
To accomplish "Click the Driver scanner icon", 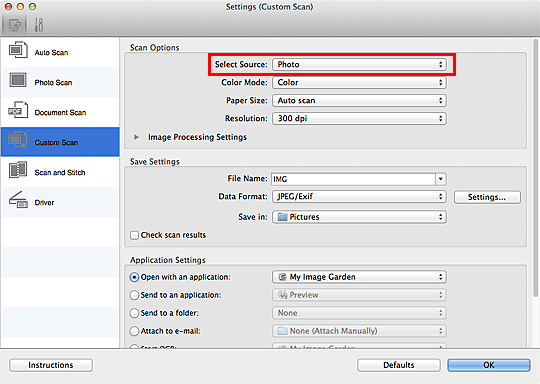I will [x=18, y=200].
